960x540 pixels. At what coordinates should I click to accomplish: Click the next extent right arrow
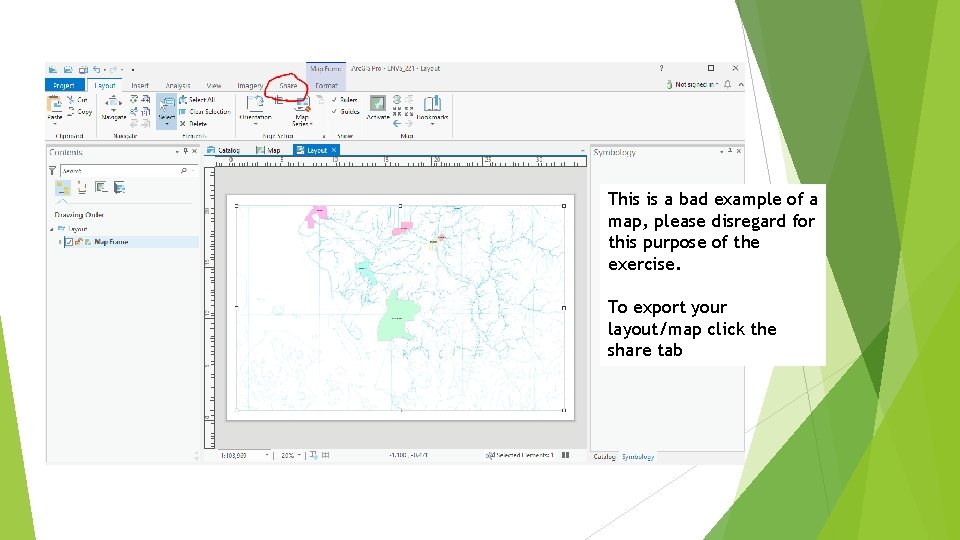coord(408,124)
